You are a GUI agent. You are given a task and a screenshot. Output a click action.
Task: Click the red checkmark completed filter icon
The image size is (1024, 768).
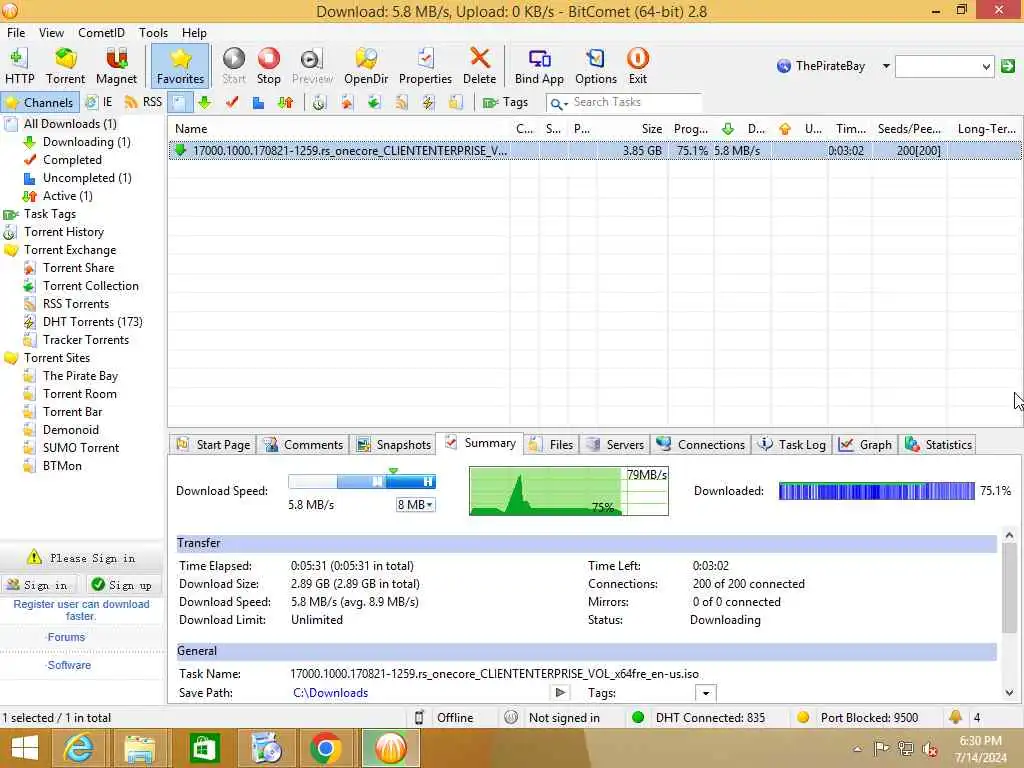(x=232, y=103)
